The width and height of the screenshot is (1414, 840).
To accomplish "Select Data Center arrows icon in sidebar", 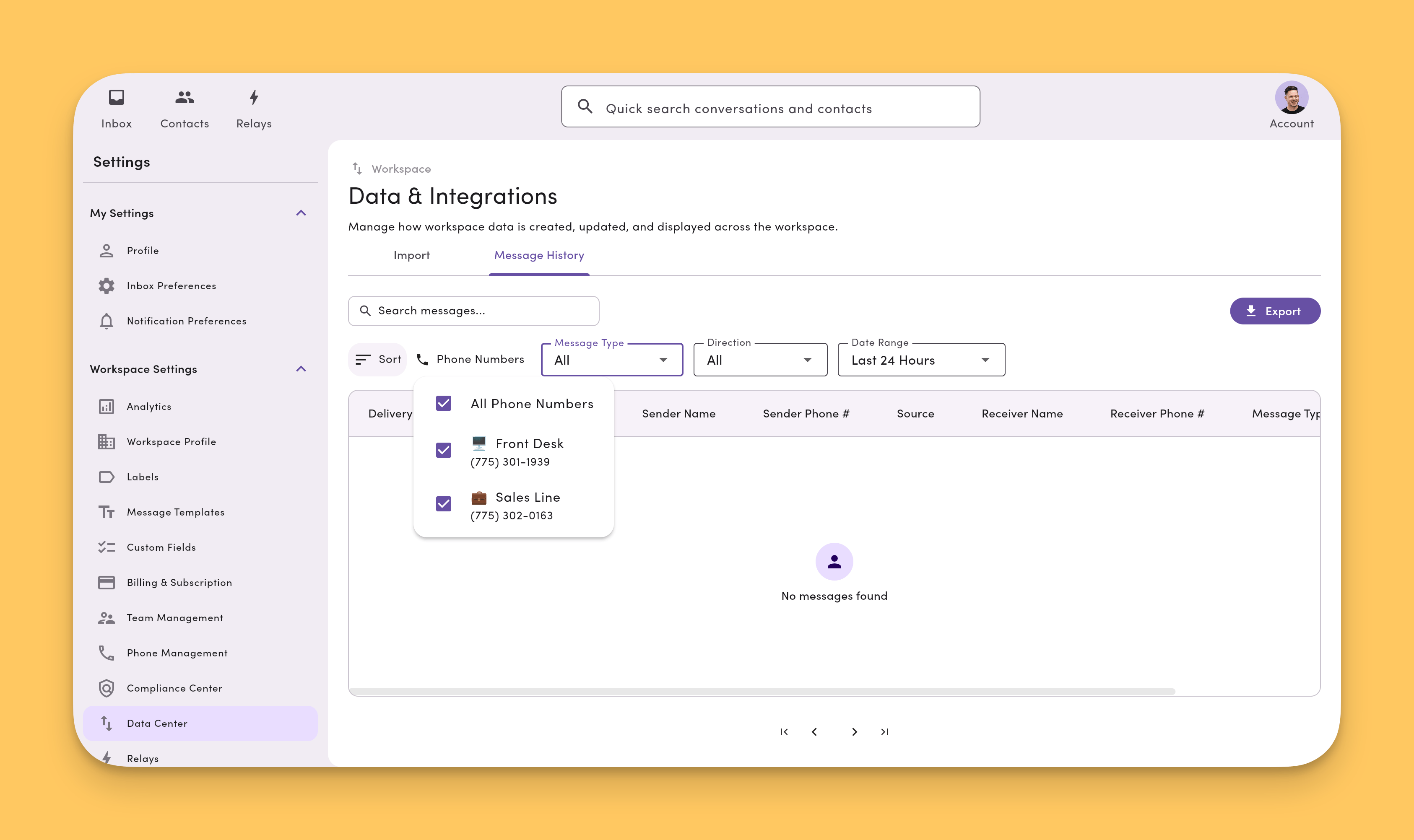I will [x=107, y=723].
